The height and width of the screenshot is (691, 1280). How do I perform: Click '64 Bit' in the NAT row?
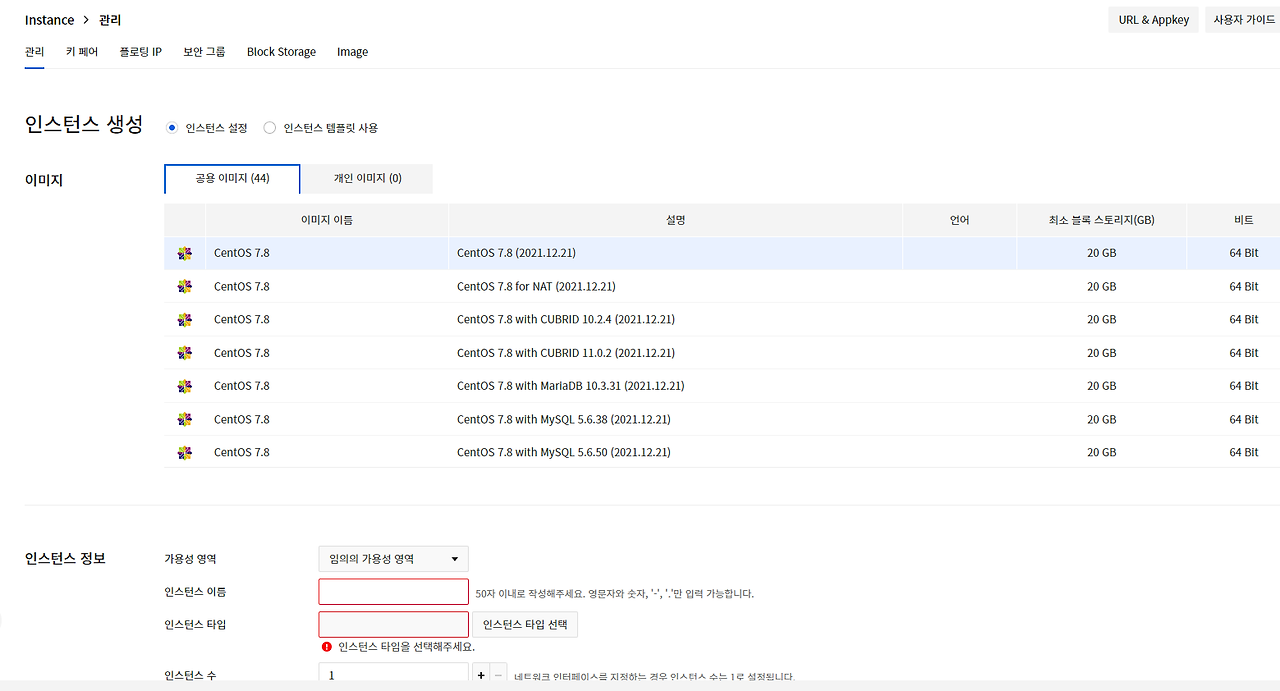click(x=1244, y=287)
